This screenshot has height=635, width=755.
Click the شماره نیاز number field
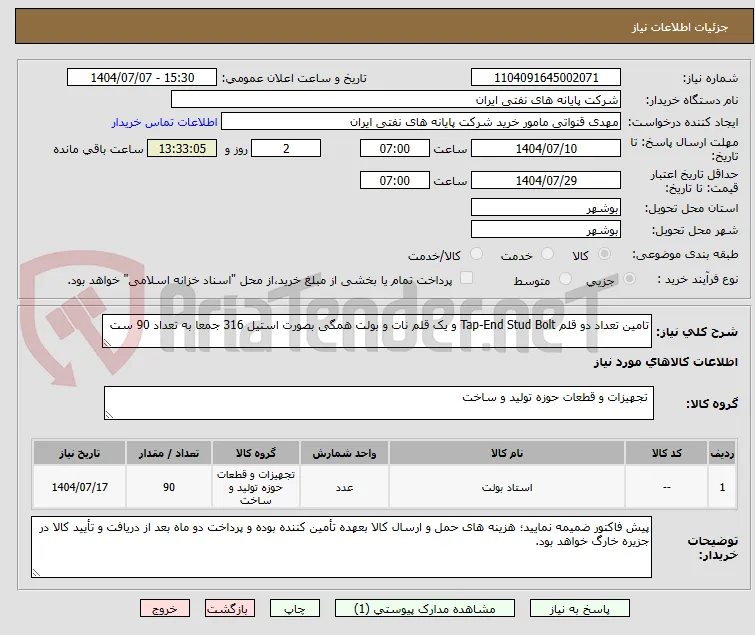tap(546, 78)
